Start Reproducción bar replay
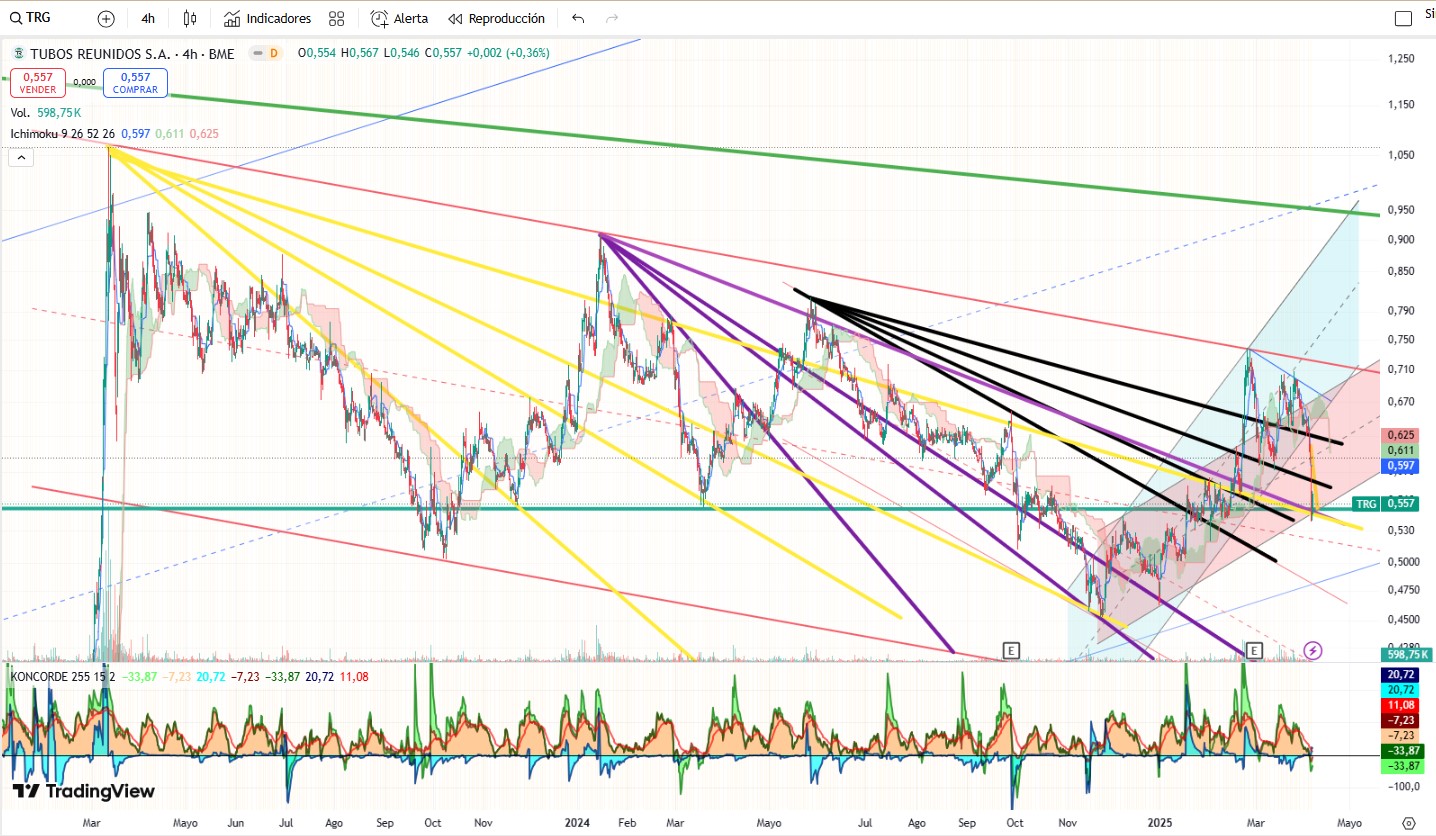This screenshot has width=1436, height=836. [x=497, y=18]
